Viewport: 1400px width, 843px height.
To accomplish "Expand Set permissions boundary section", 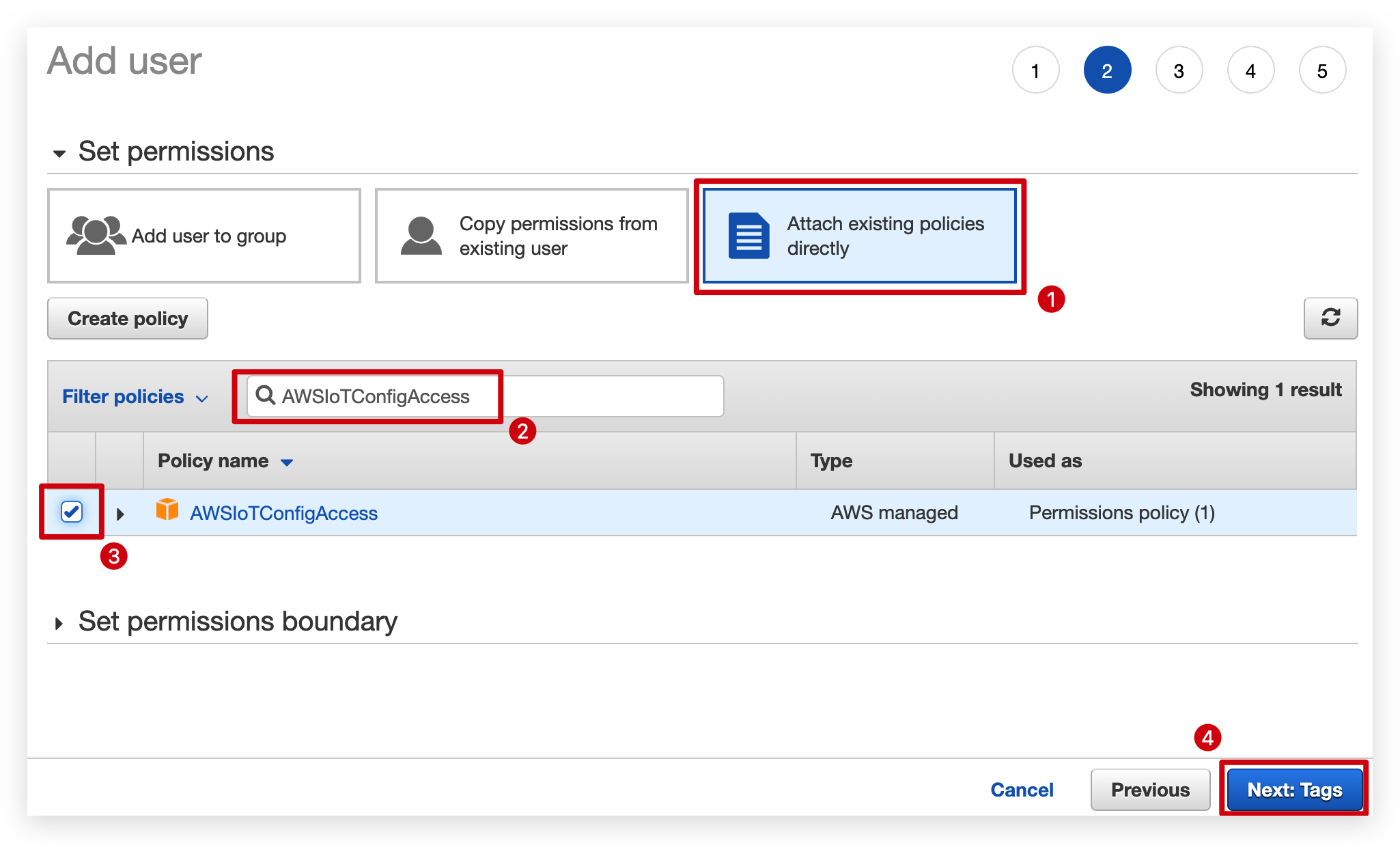I will pyautogui.click(x=226, y=622).
